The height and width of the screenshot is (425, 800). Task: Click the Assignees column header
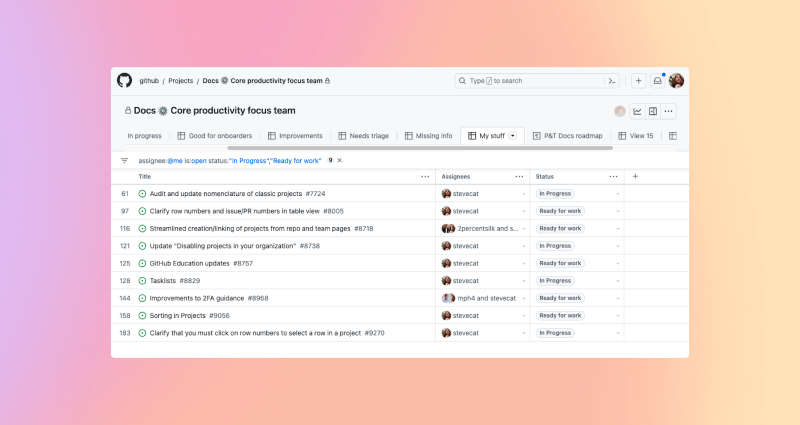pos(456,177)
